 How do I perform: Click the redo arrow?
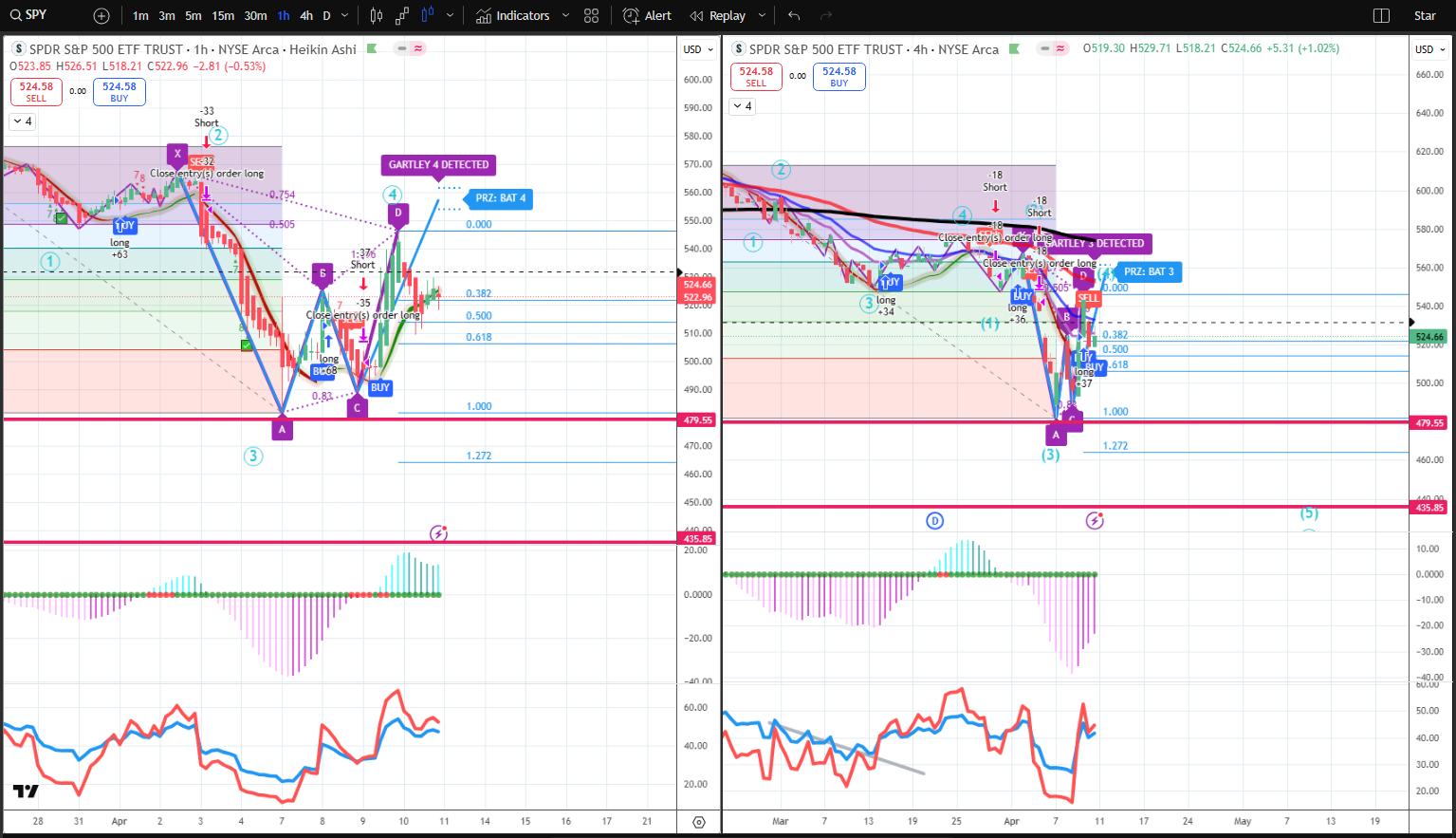[826, 16]
